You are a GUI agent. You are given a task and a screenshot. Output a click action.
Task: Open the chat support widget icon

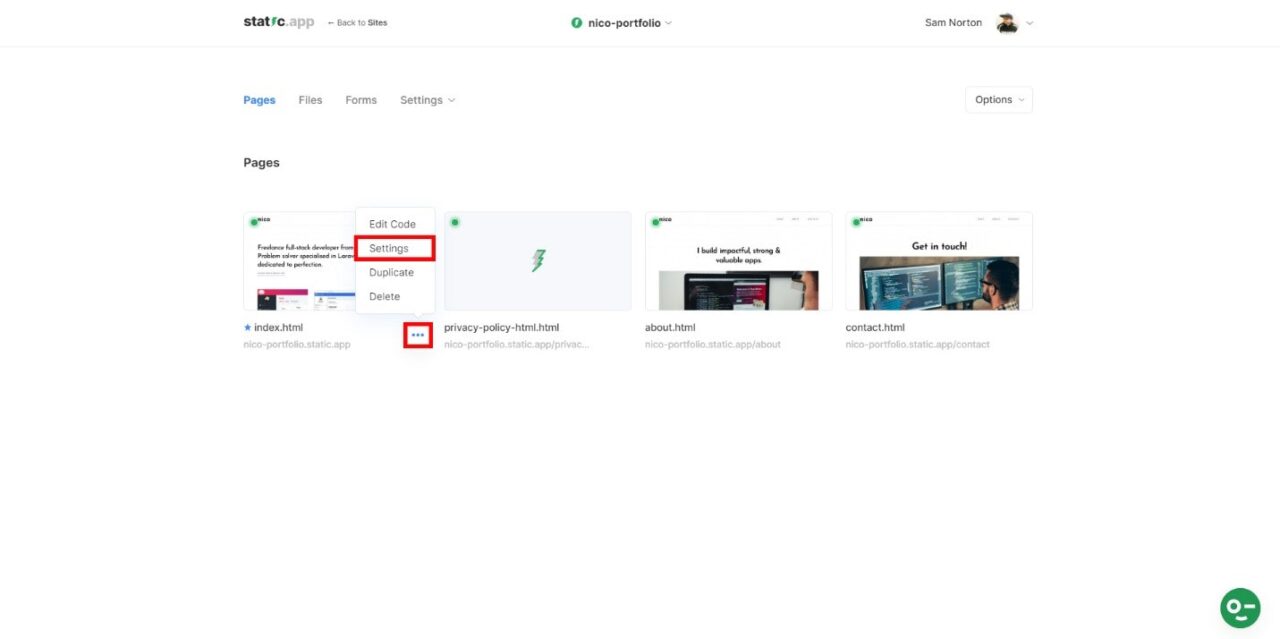tap(1240, 608)
